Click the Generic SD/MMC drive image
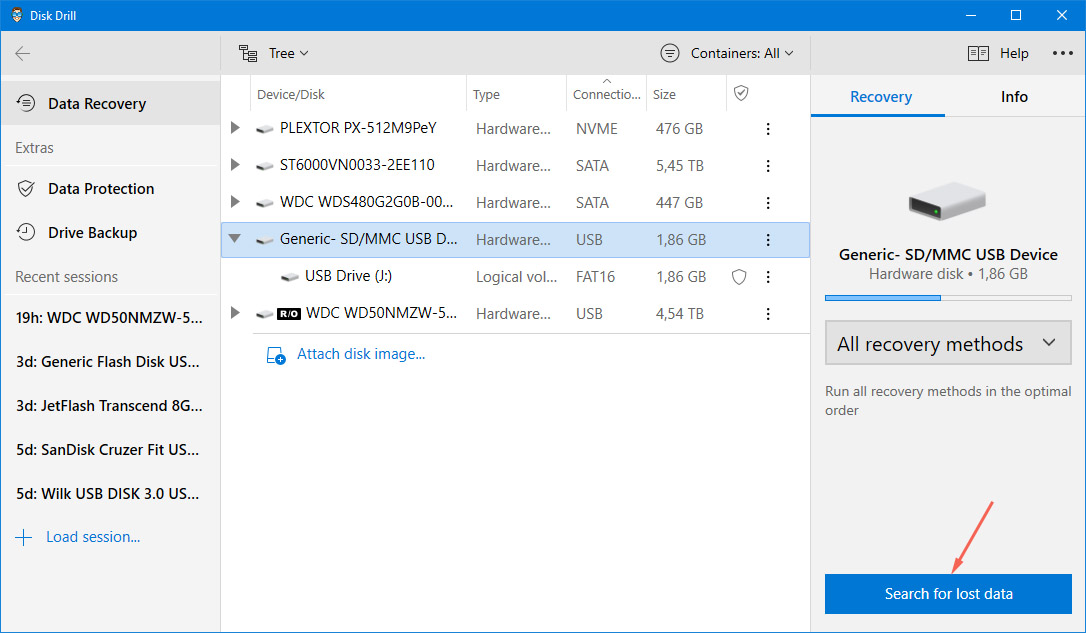 point(947,201)
